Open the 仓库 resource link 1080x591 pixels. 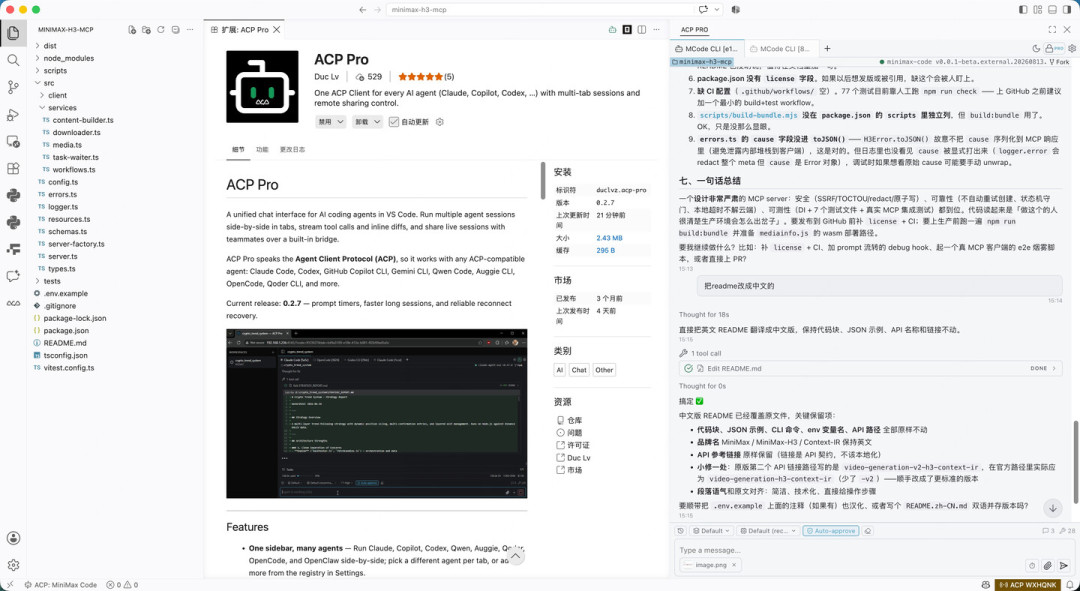[574, 420]
